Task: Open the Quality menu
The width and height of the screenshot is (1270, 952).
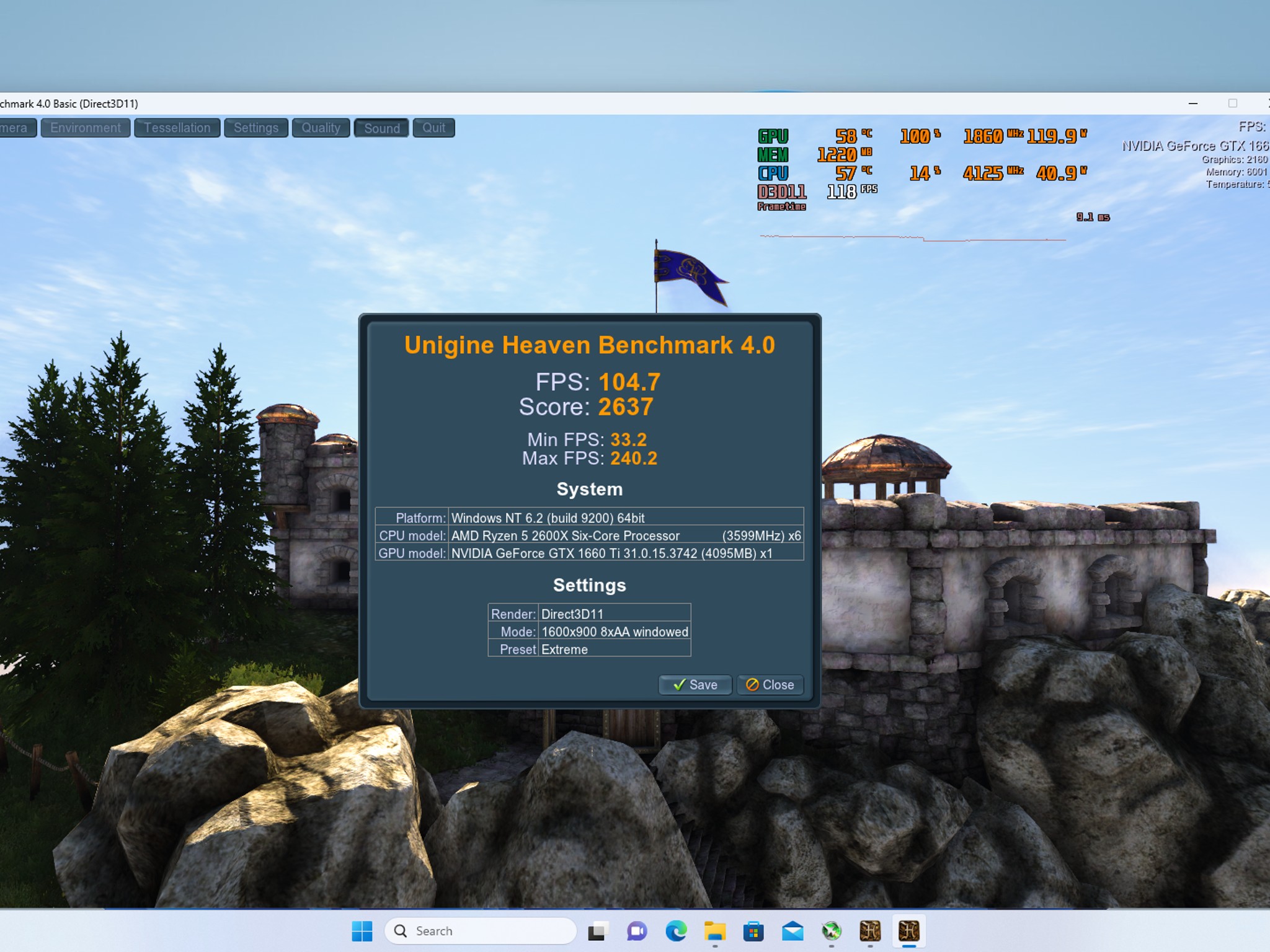Action: [x=321, y=128]
